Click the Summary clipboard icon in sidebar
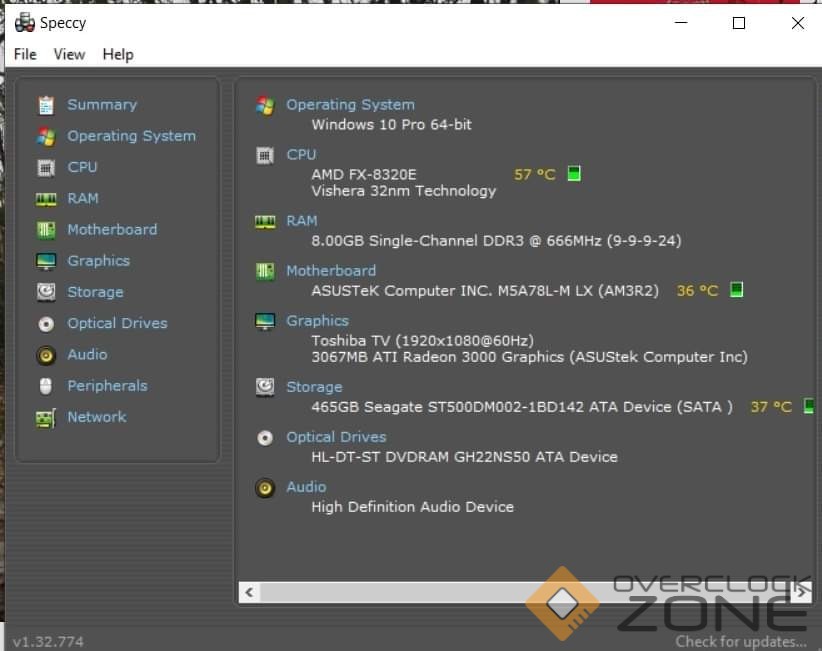822x651 pixels. click(x=46, y=105)
